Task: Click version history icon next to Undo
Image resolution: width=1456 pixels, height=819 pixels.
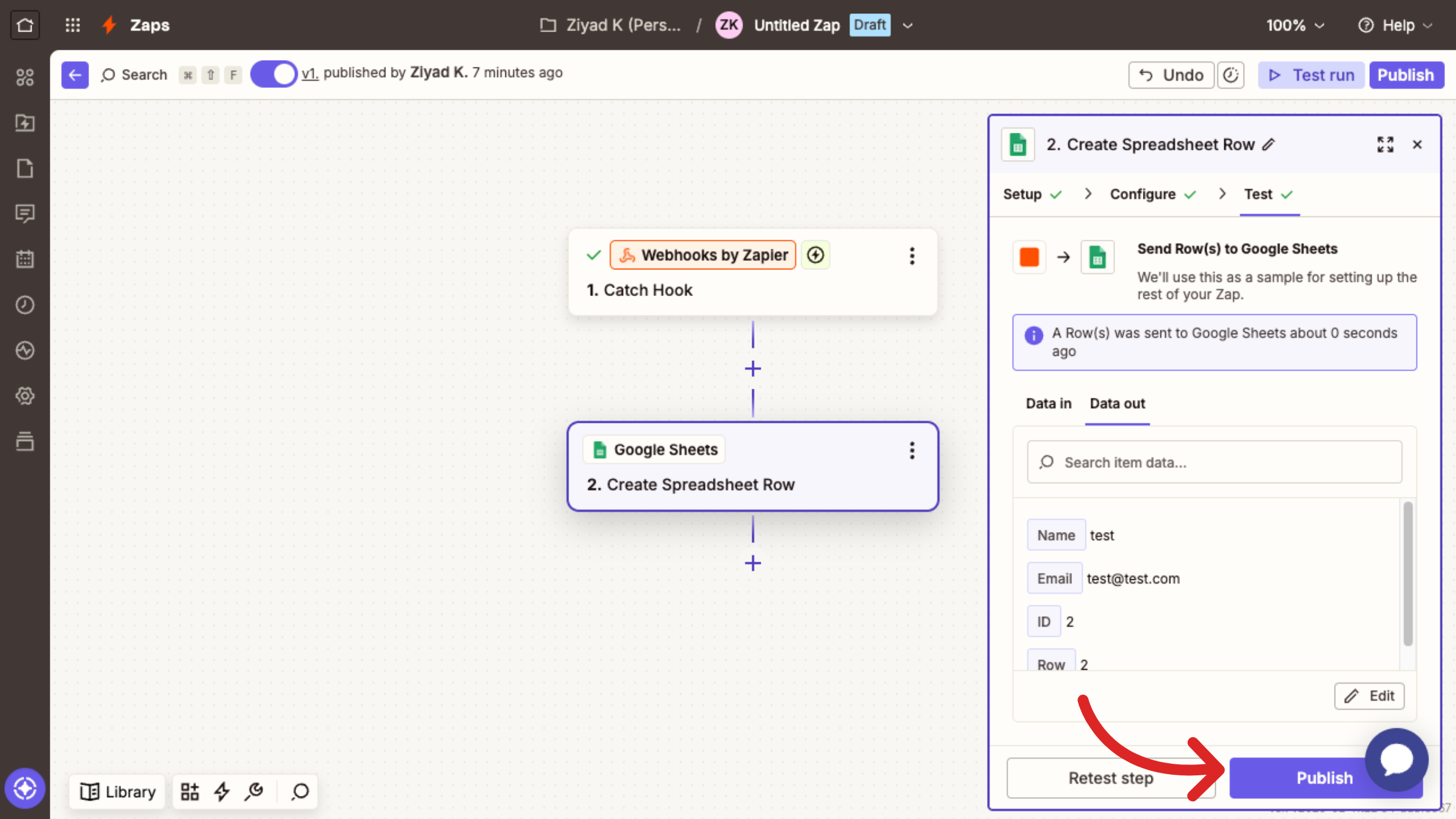Action: point(1230,75)
